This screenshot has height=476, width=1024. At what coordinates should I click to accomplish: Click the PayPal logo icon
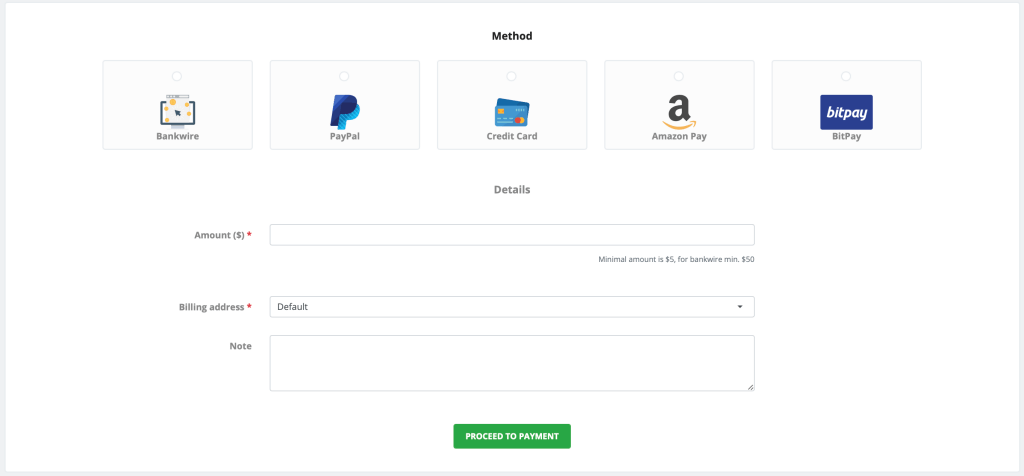coord(345,111)
